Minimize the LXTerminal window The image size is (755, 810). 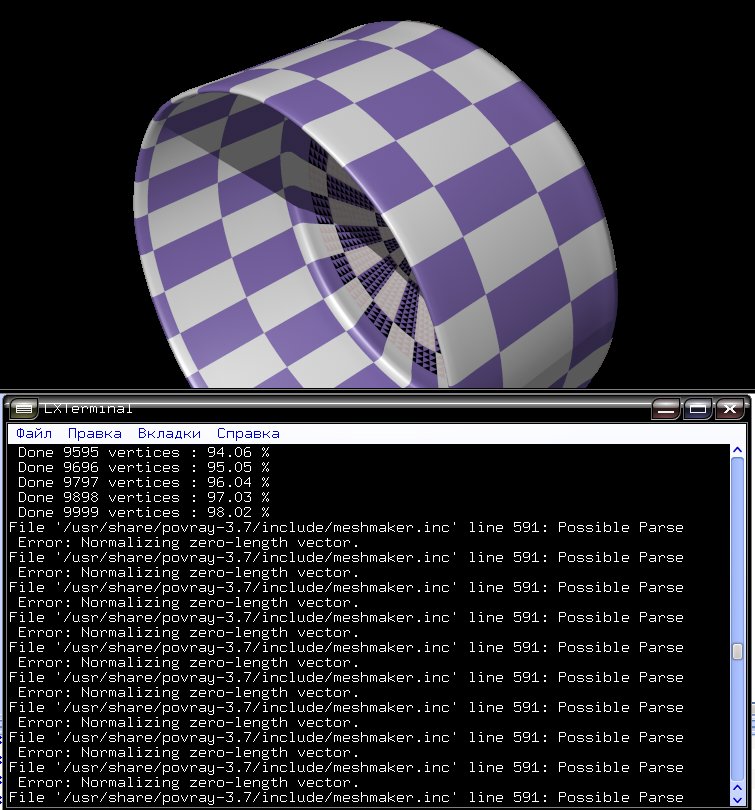[665, 409]
